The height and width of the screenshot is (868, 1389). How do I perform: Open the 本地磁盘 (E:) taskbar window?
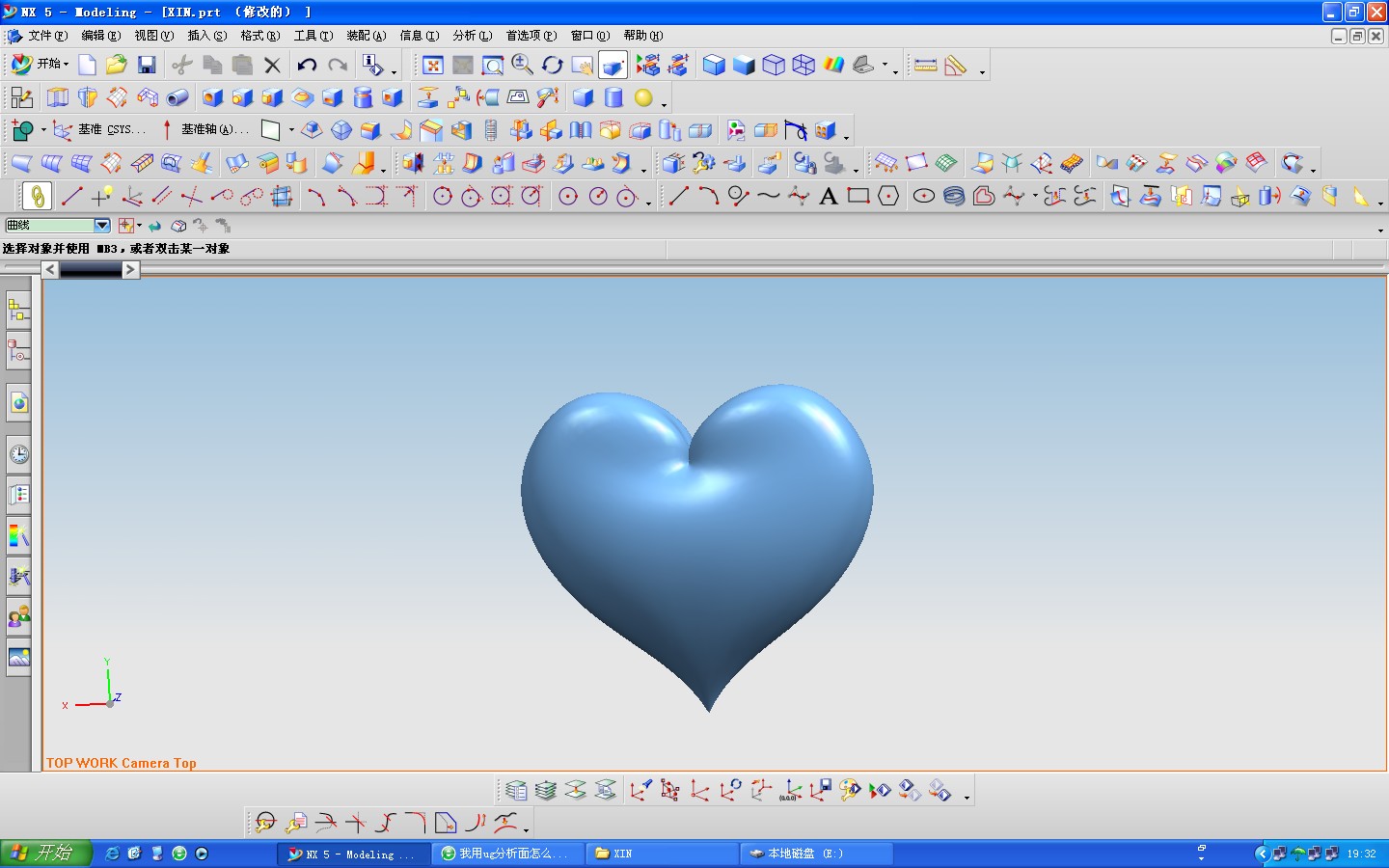point(818,854)
